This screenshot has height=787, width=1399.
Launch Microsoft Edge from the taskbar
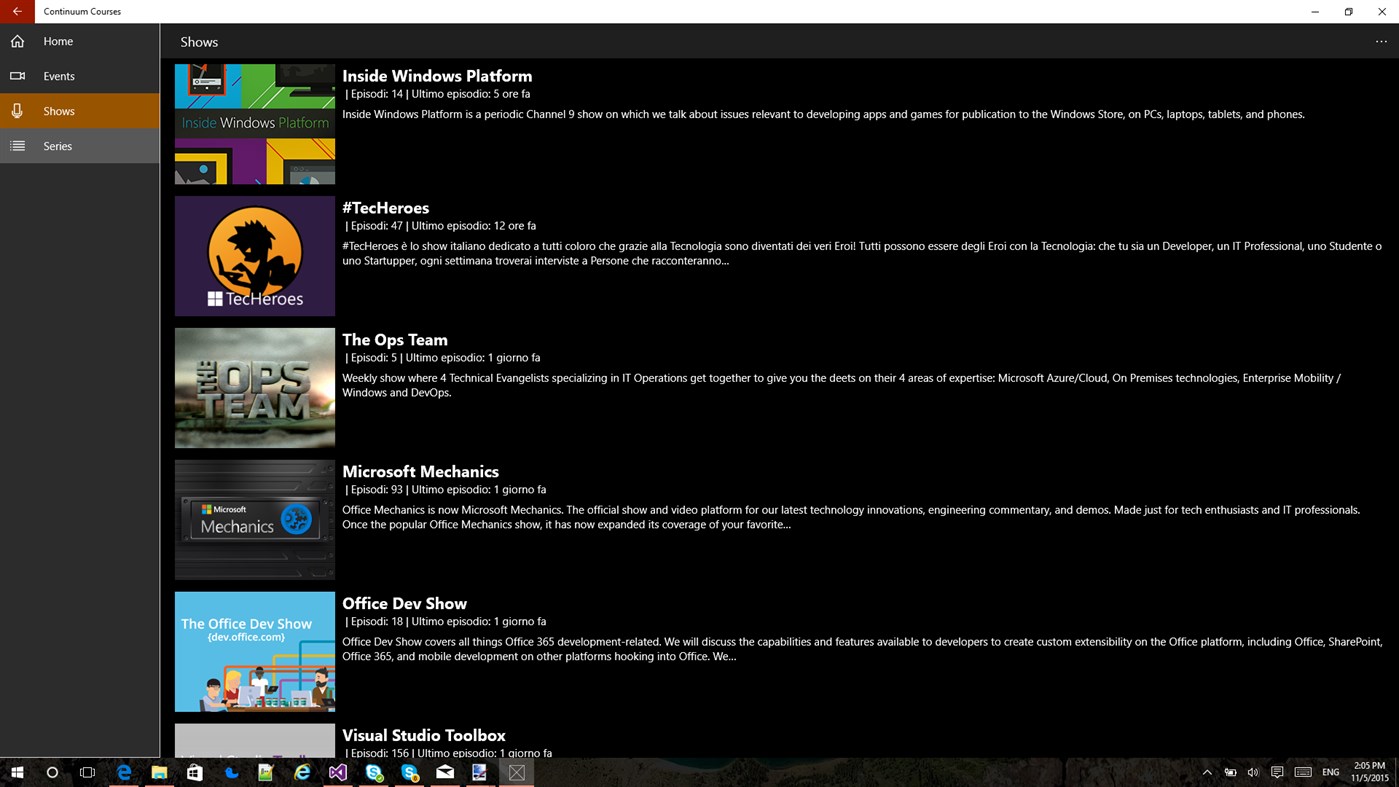click(x=124, y=772)
